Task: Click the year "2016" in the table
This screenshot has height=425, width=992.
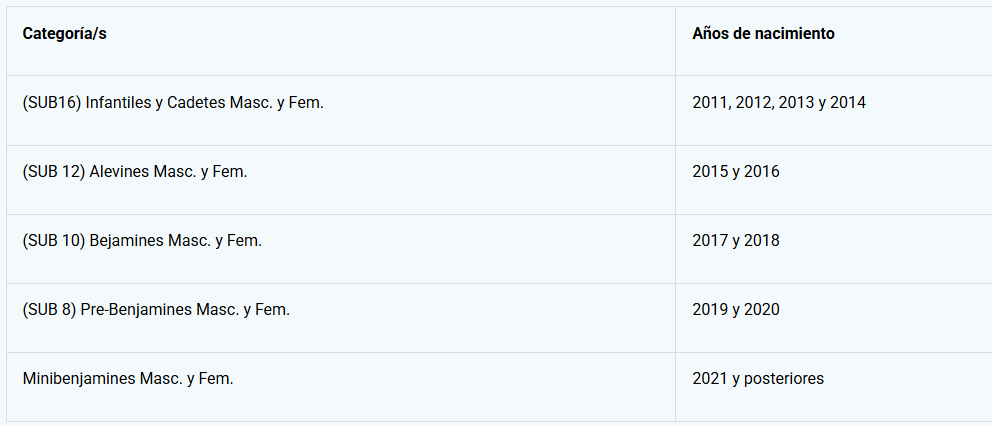Action: pyautogui.click(x=762, y=172)
